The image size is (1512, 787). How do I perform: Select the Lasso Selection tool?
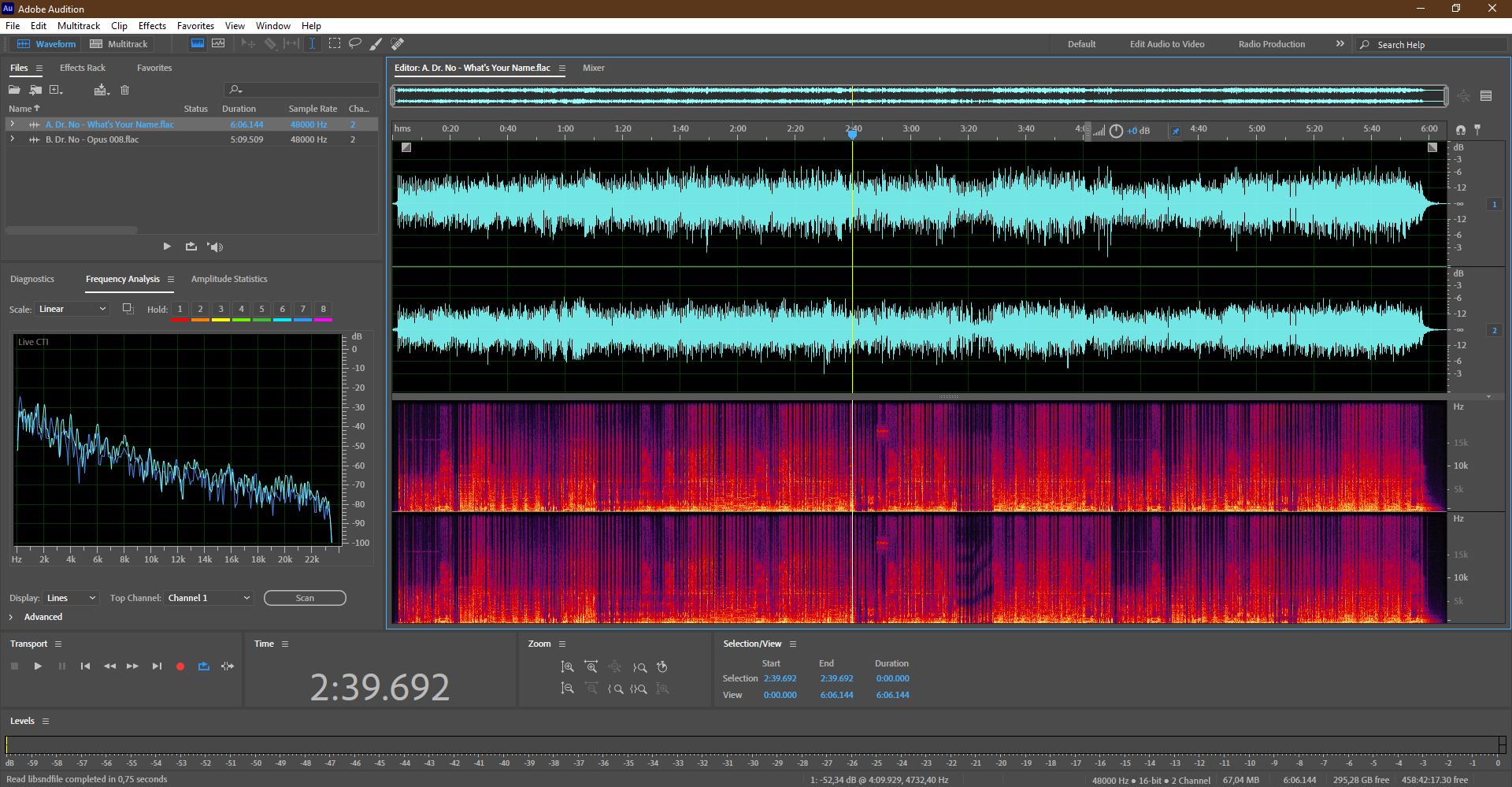click(x=355, y=44)
